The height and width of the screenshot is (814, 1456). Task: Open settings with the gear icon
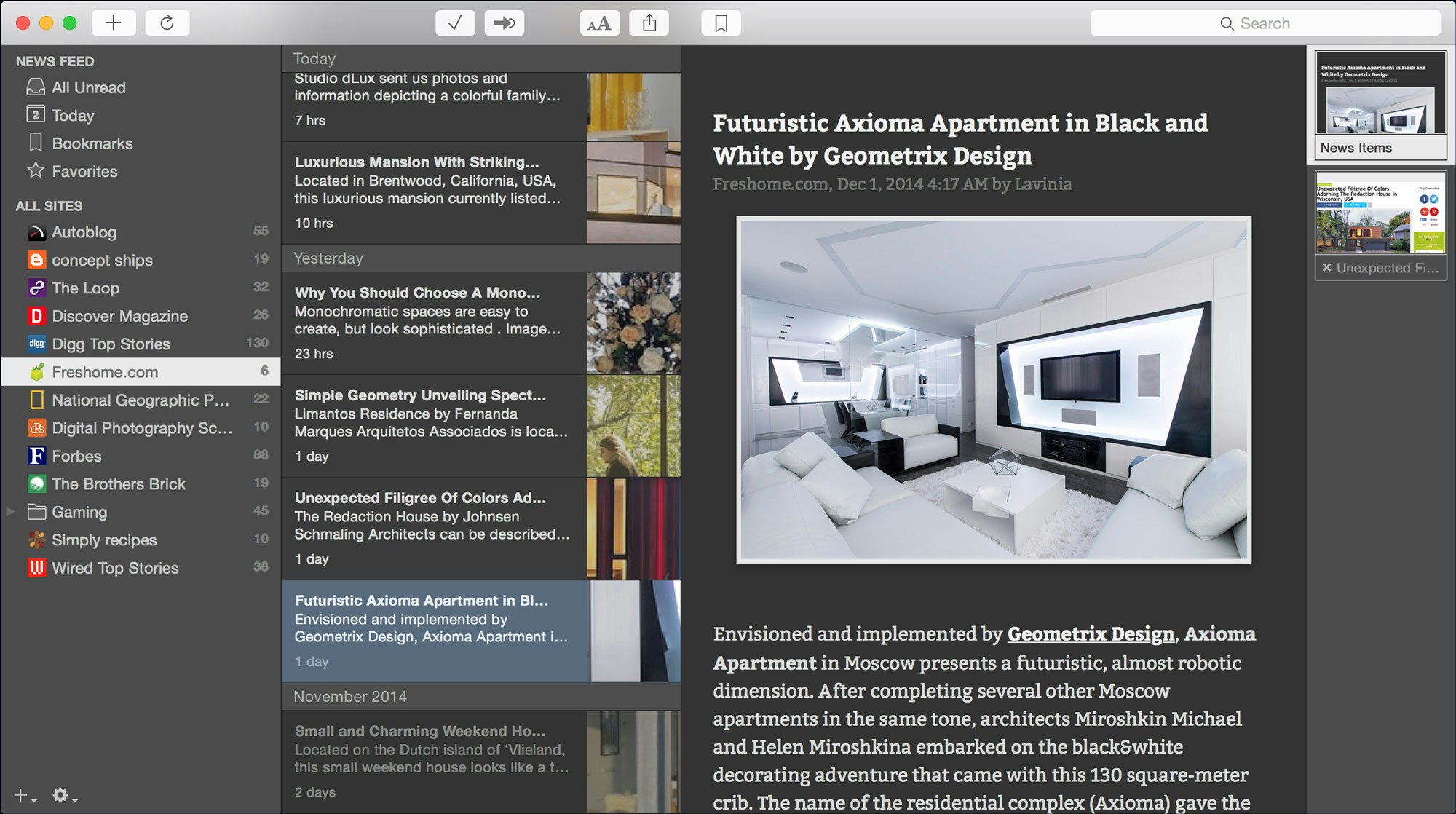(x=60, y=795)
